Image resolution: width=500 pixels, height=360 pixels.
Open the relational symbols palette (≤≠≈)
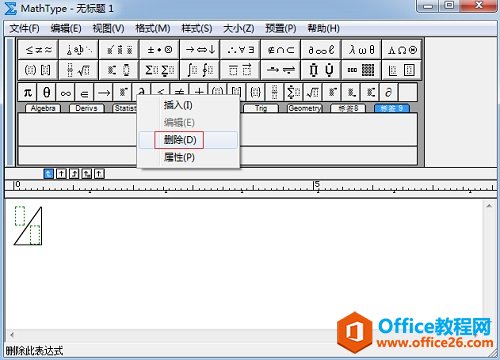point(38,50)
